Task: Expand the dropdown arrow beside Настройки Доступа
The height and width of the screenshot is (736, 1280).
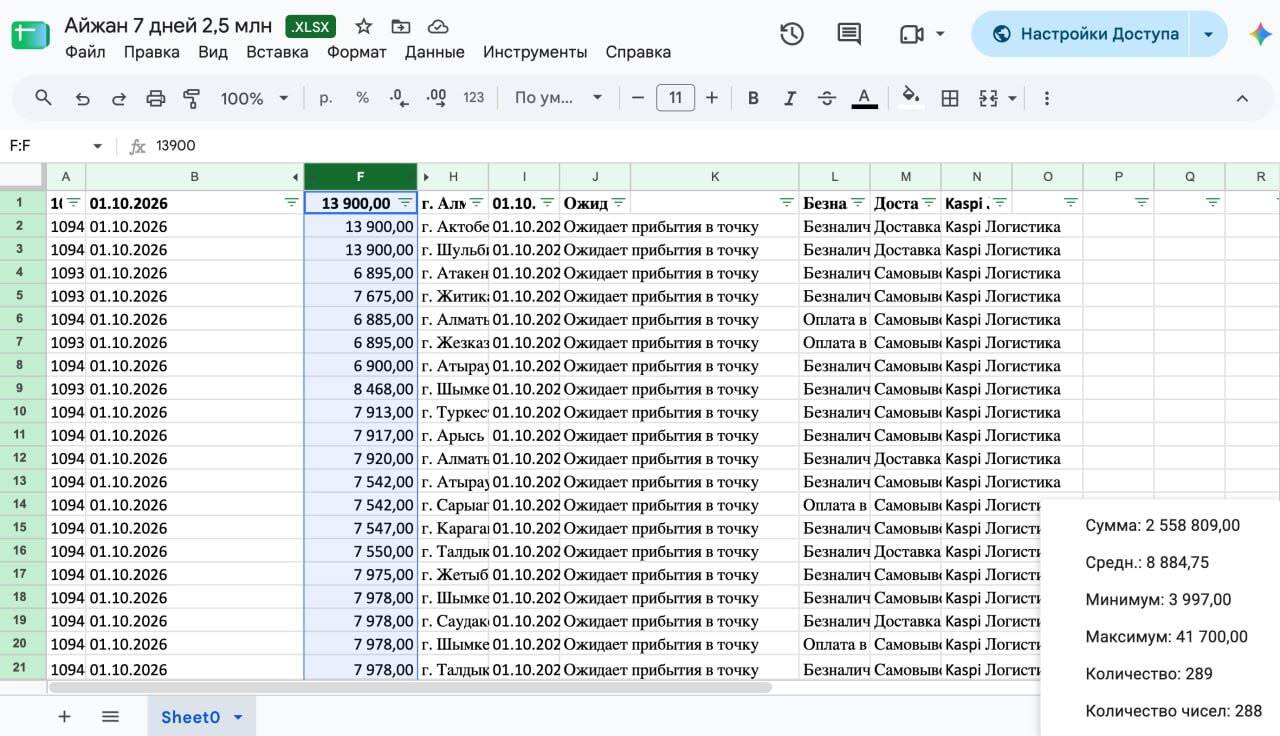Action: click(x=1208, y=34)
